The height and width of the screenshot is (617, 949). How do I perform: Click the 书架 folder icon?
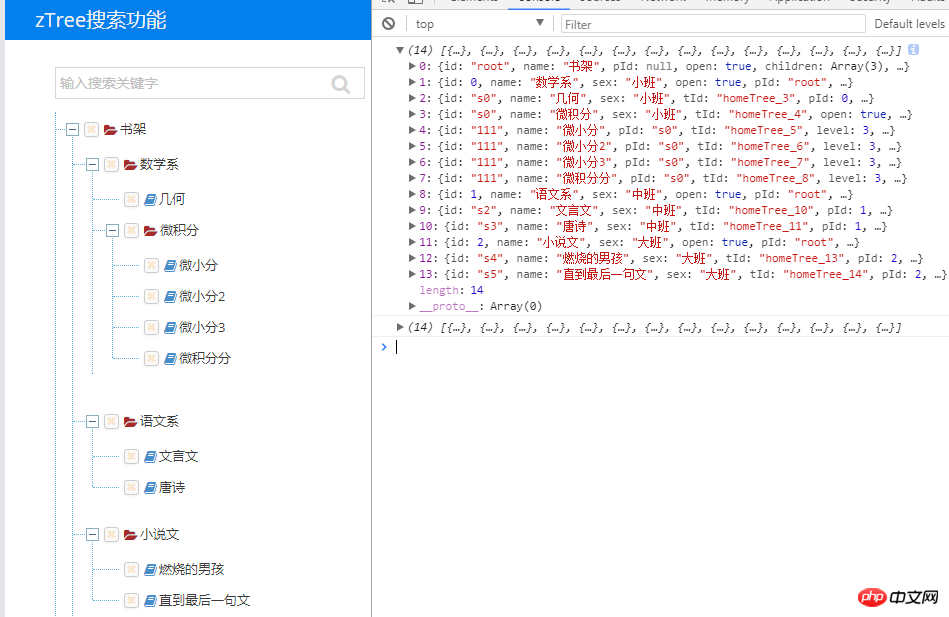click(x=110, y=130)
